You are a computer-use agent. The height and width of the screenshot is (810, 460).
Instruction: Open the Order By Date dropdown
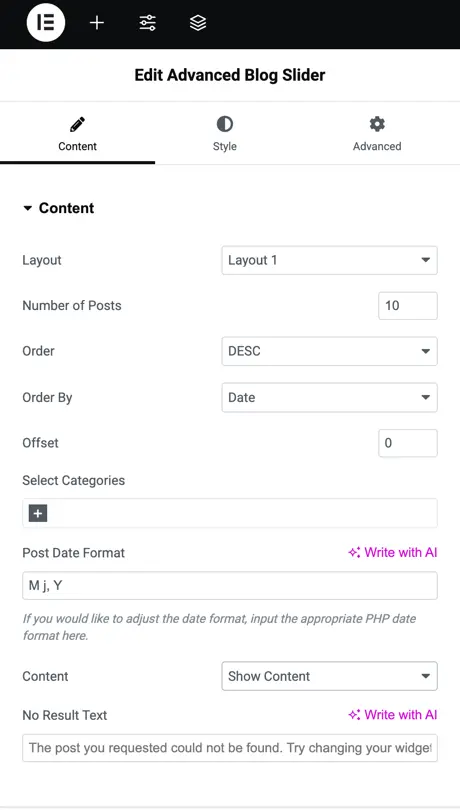[330, 397]
